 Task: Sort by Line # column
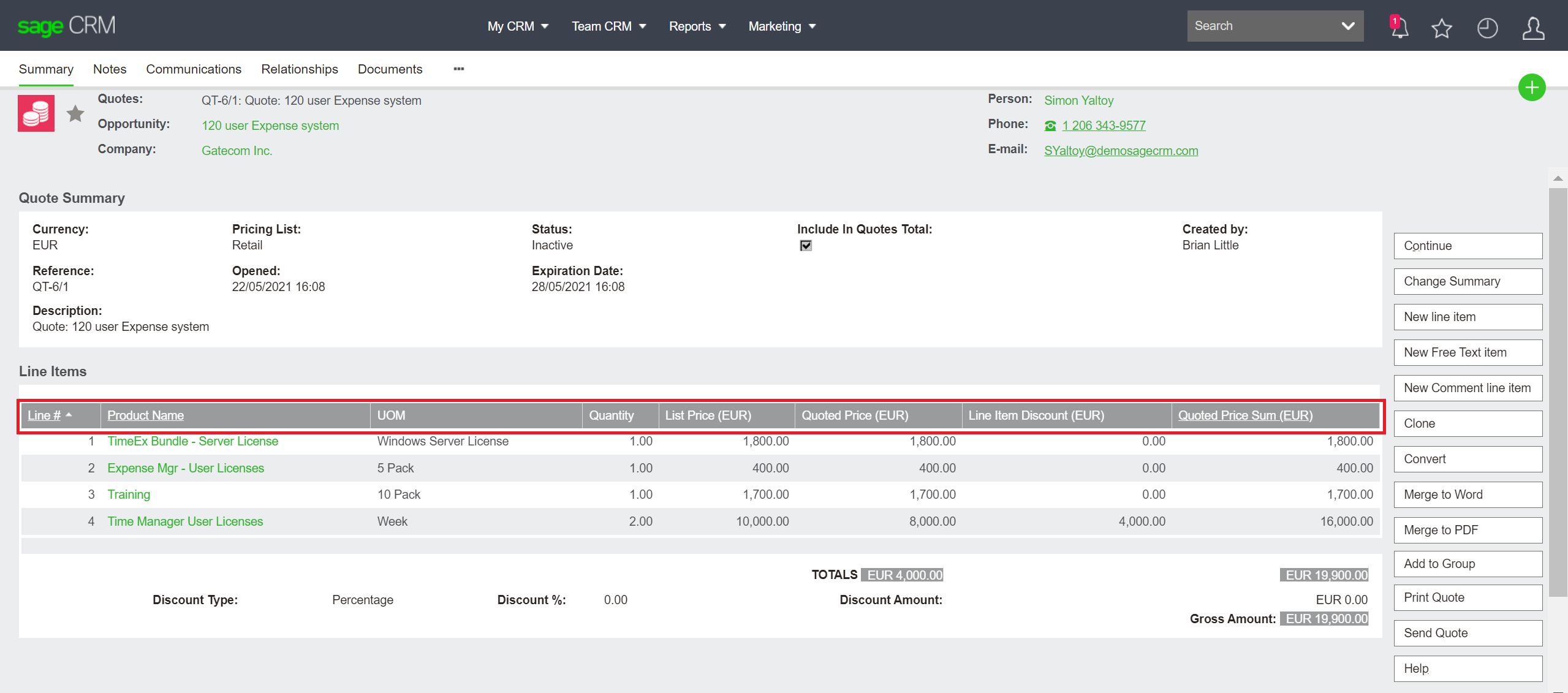pyautogui.click(x=44, y=415)
